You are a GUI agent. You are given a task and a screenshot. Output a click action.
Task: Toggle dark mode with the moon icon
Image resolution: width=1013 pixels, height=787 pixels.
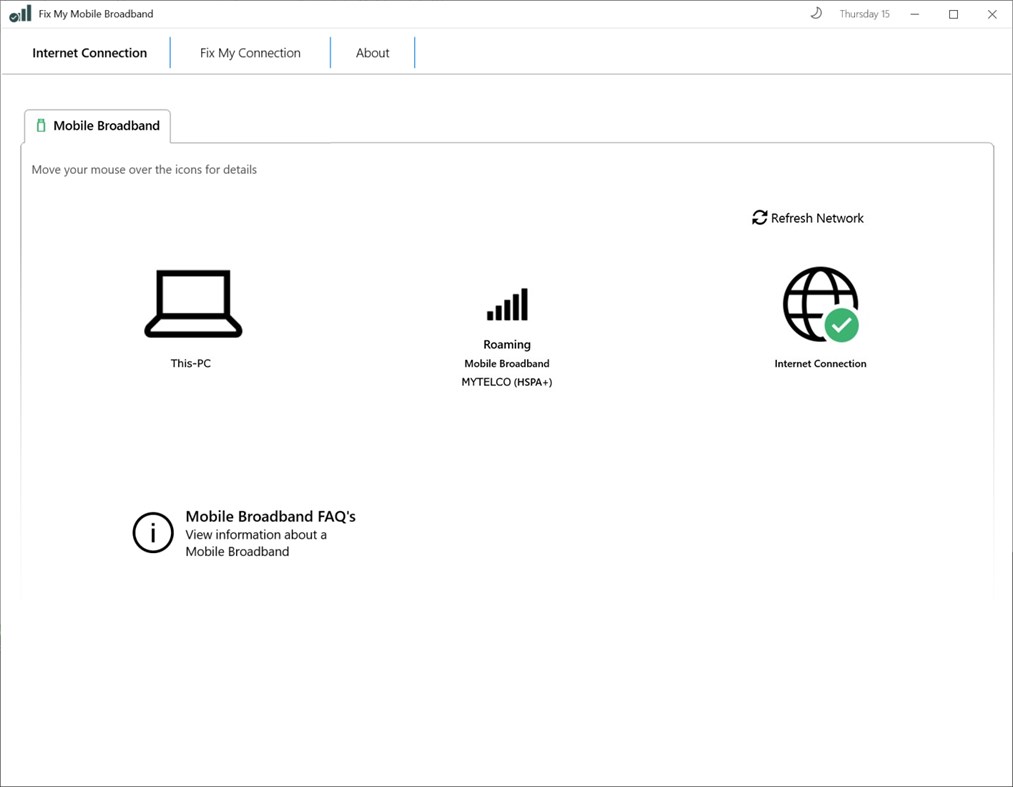[813, 13]
